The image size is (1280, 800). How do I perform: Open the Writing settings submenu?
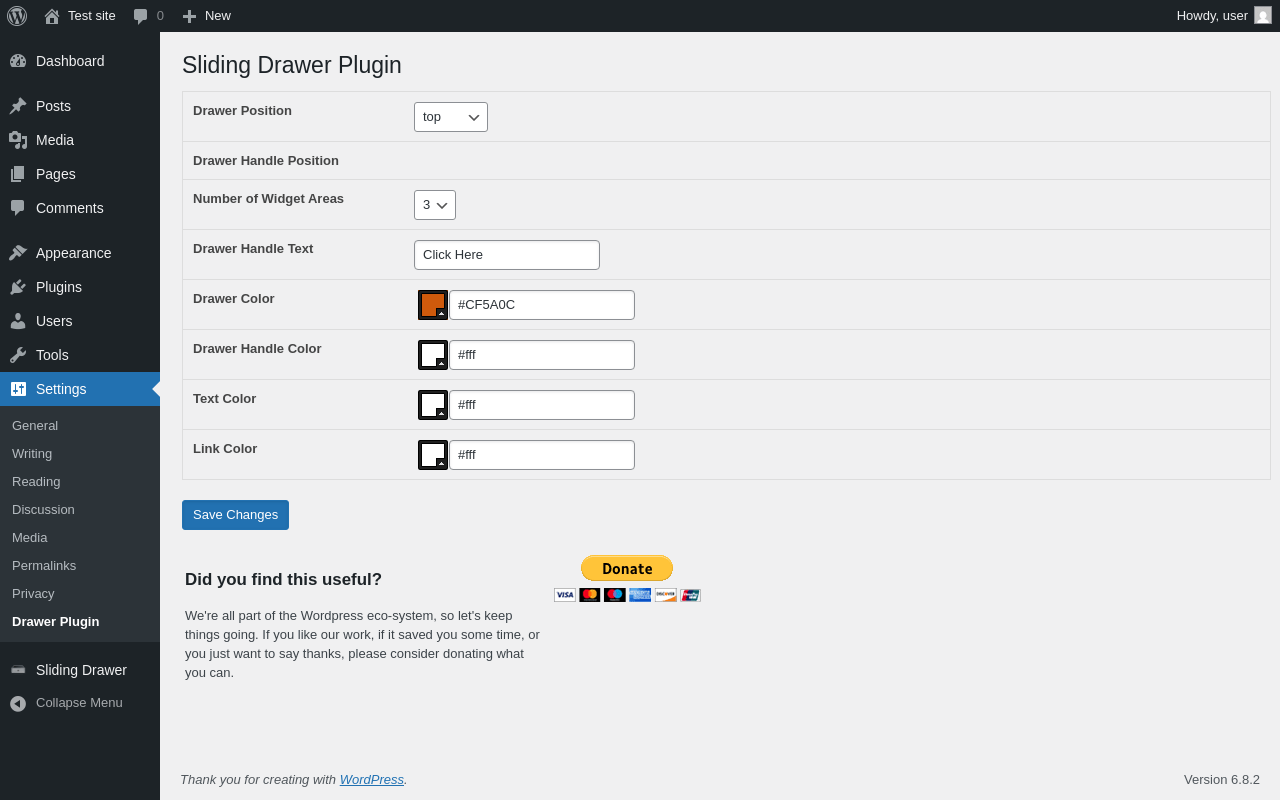tap(32, 453)
